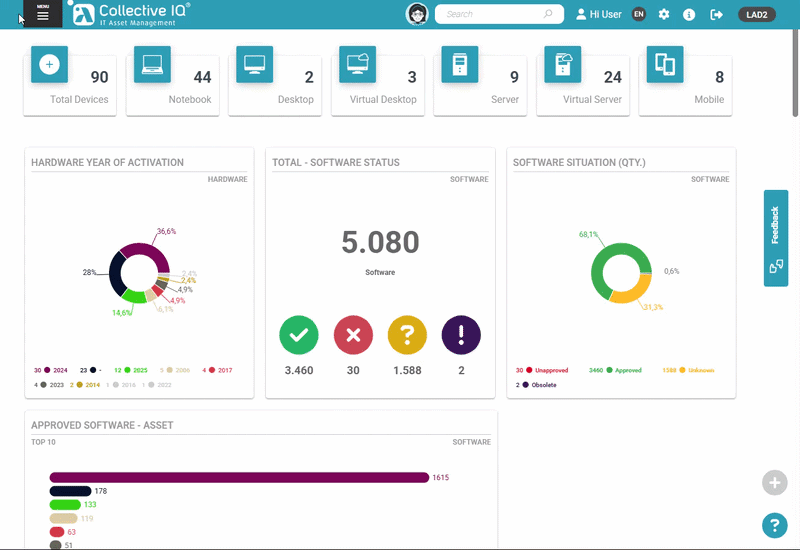Screen dimensions: 800x550
Task: Click the green approved checkmark icon
Action: point(298,336)
